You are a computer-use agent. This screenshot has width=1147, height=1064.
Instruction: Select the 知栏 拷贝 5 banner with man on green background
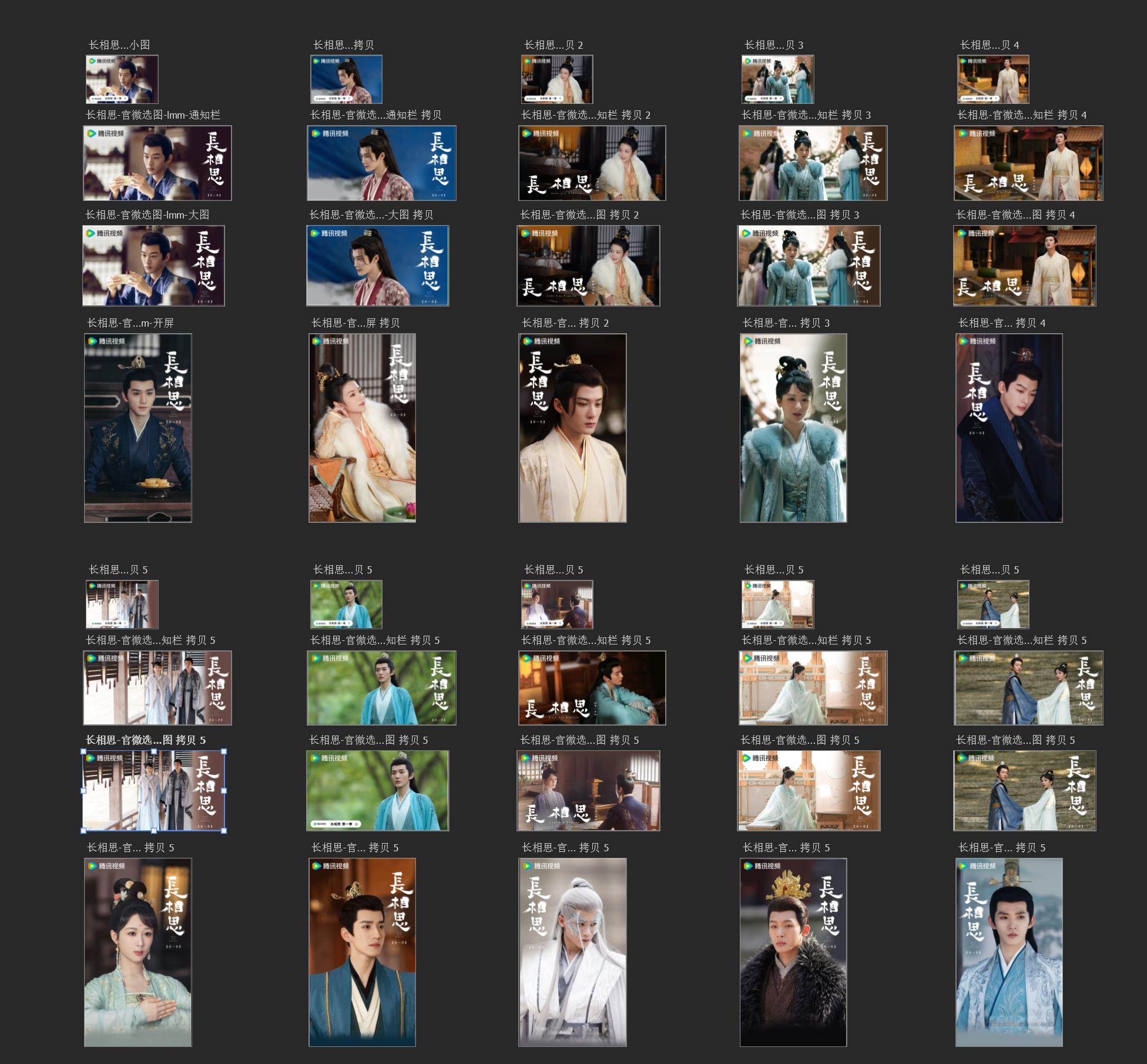381,688
